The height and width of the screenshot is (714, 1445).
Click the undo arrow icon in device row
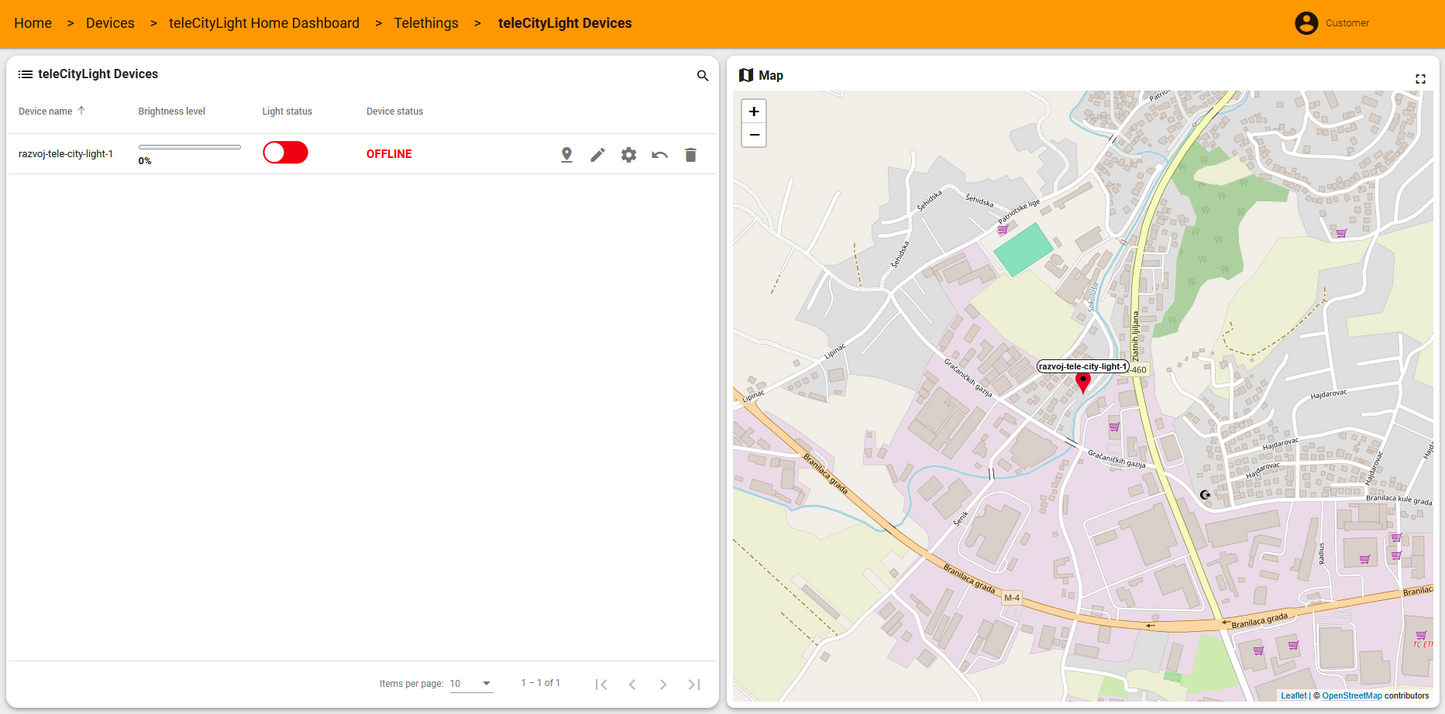659,155
